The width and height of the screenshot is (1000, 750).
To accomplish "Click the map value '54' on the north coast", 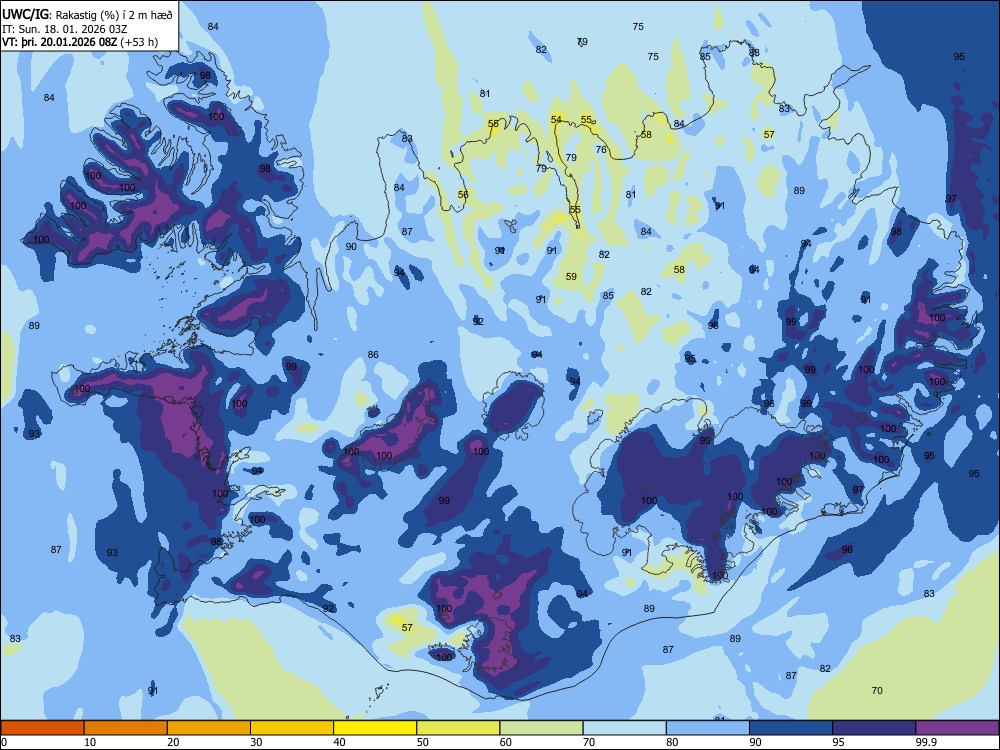I will click(x=556, y=119).
